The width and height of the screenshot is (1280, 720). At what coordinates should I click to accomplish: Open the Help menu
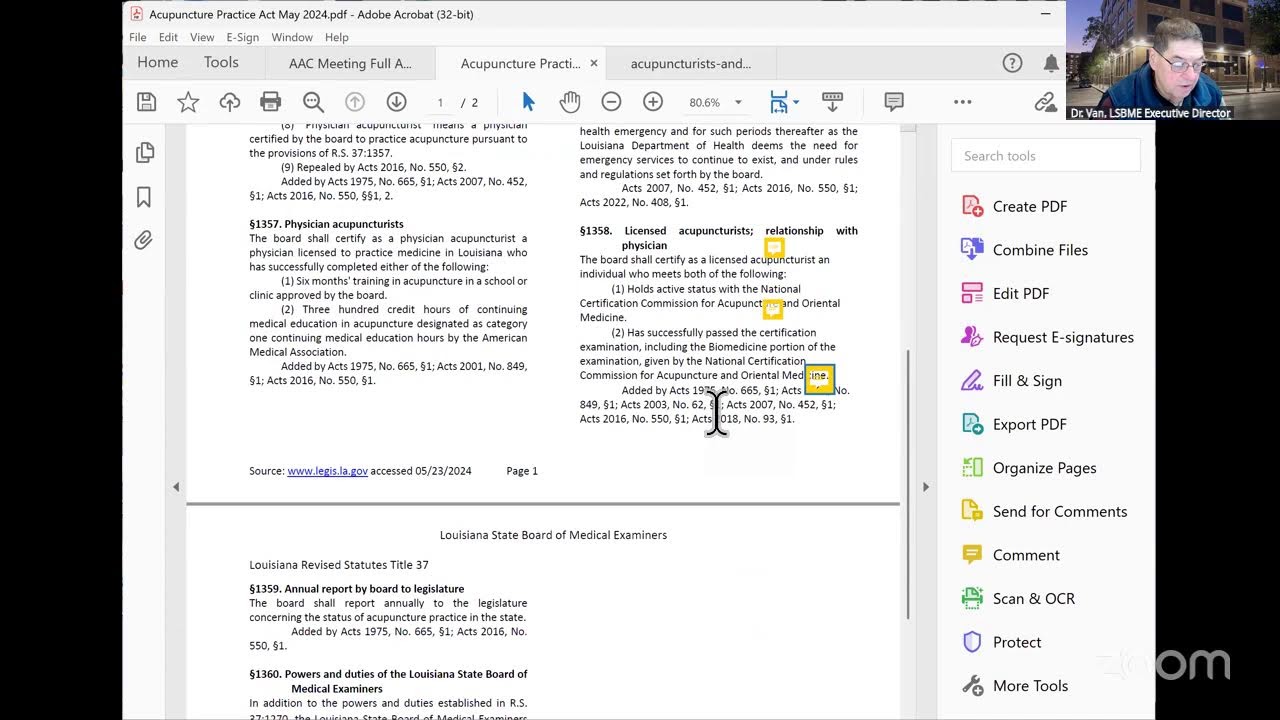(337, 37)
